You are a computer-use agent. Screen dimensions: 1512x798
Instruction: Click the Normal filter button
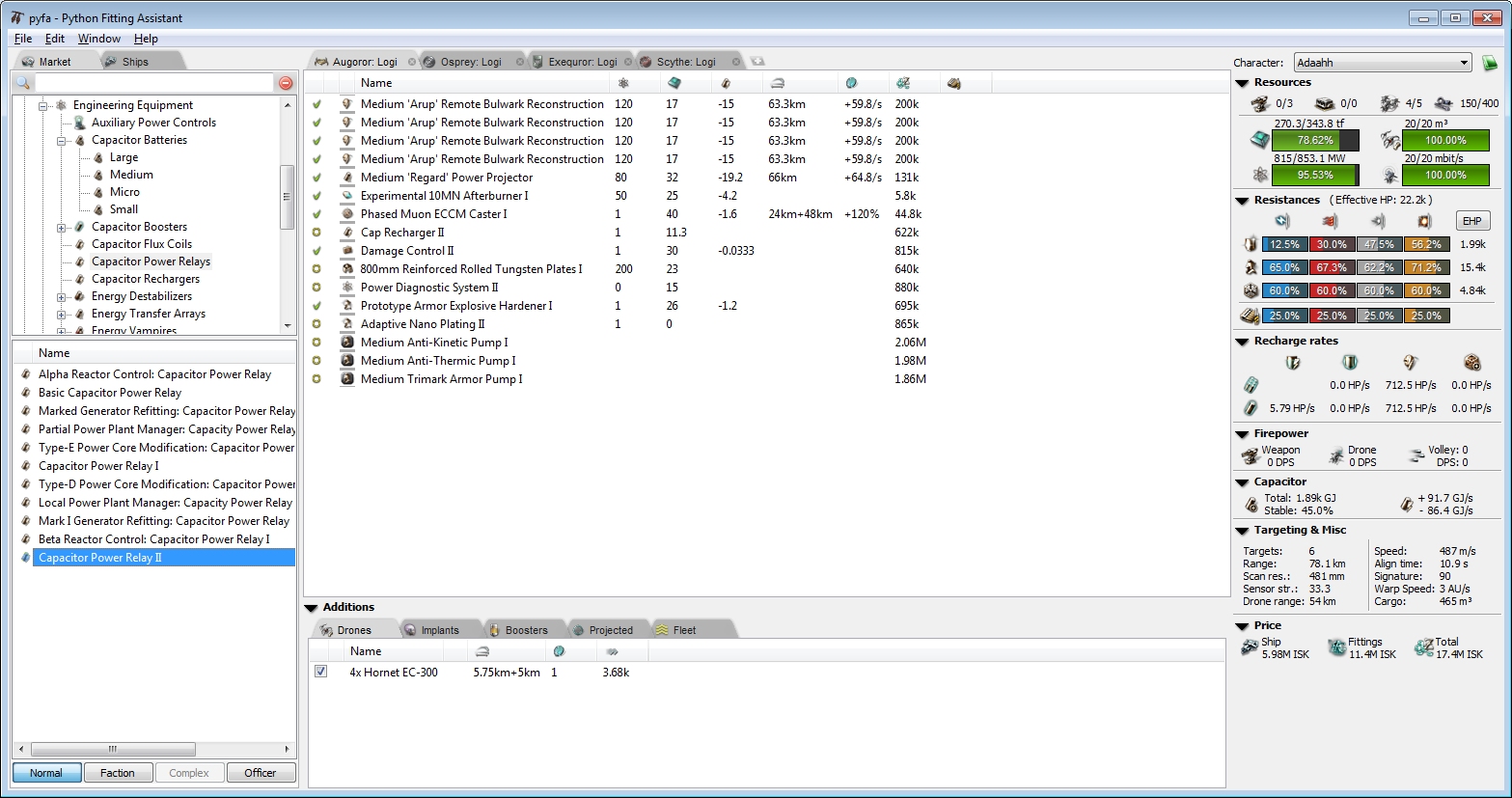coord(46,773)
